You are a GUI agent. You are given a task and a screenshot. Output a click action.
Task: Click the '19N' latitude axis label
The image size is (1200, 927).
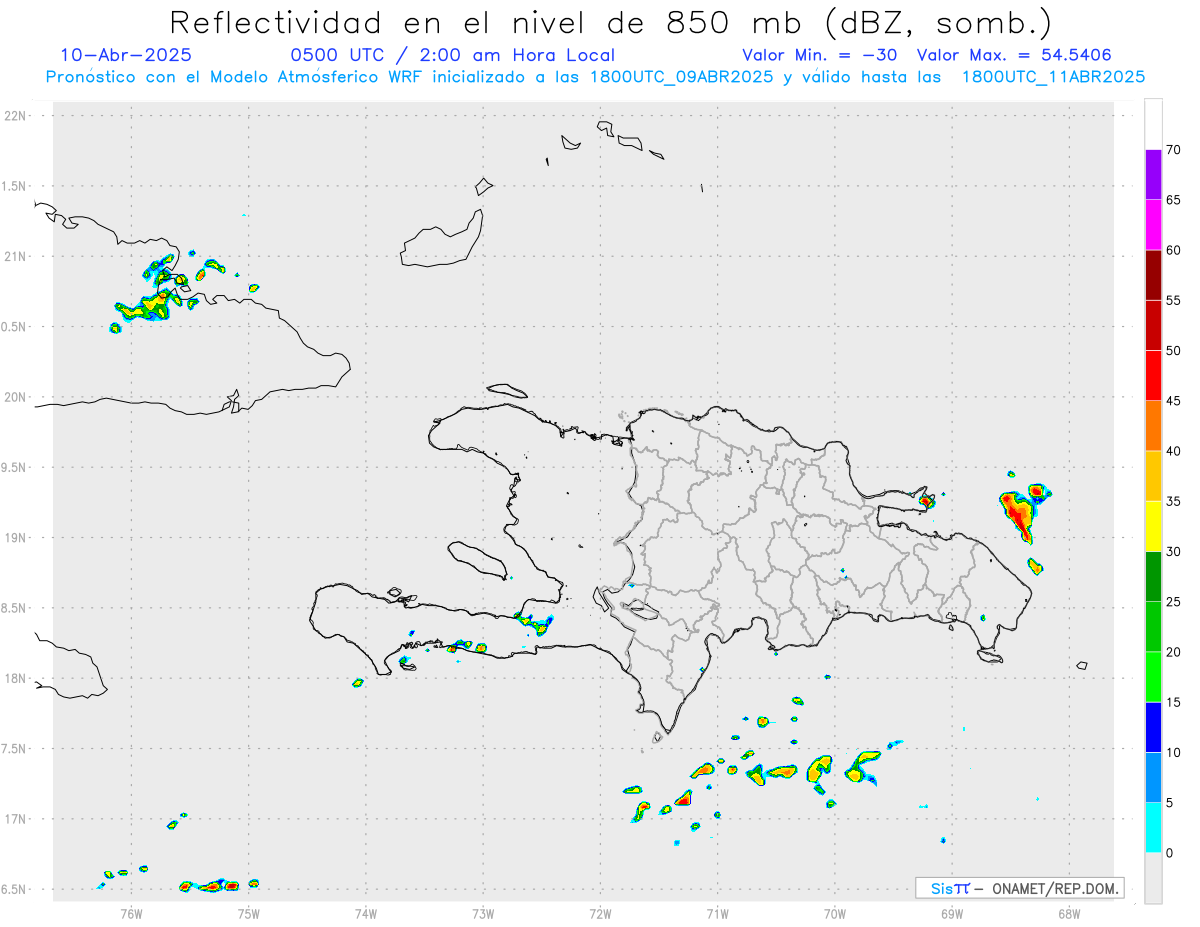[15, 538]
